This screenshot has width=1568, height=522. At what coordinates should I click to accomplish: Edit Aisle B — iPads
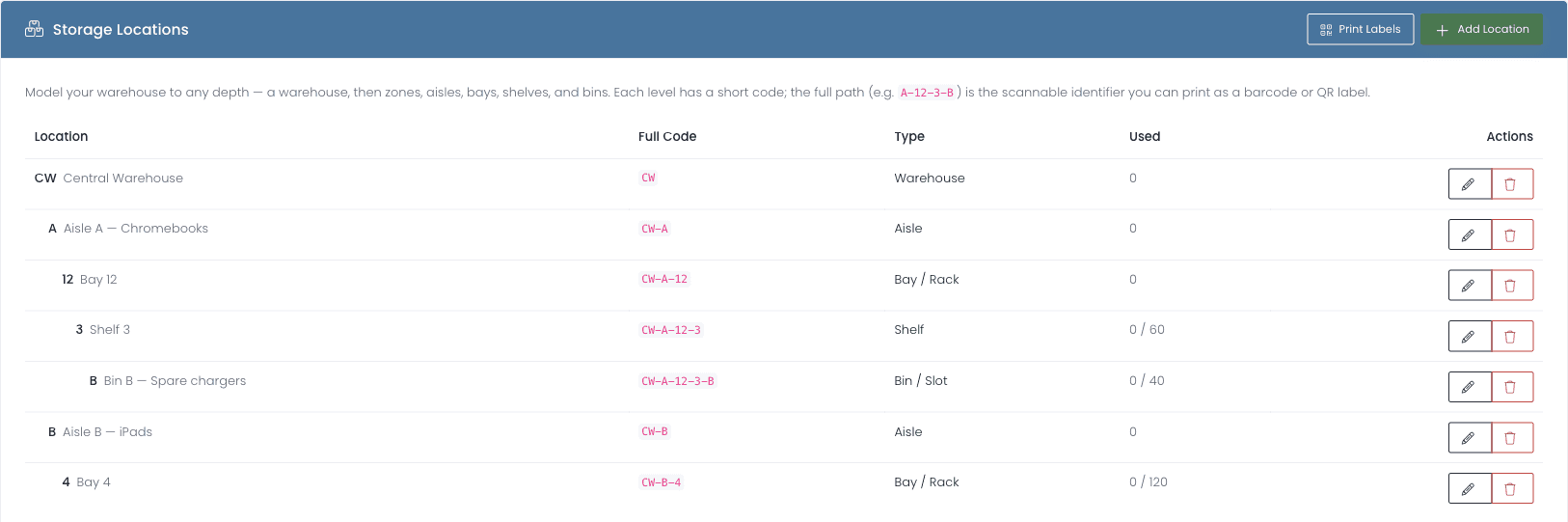click(x=1470, y=437)
